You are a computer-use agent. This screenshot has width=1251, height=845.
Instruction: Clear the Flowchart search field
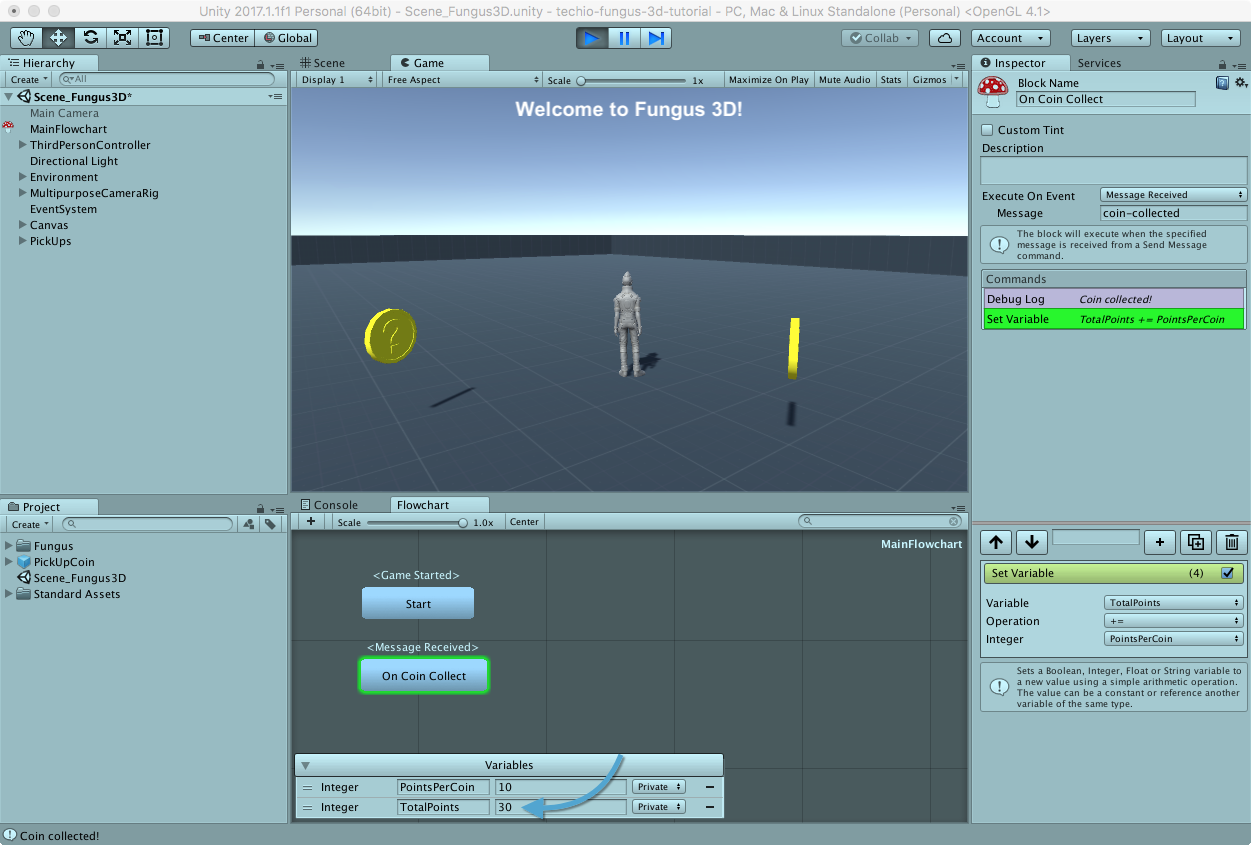954,522
